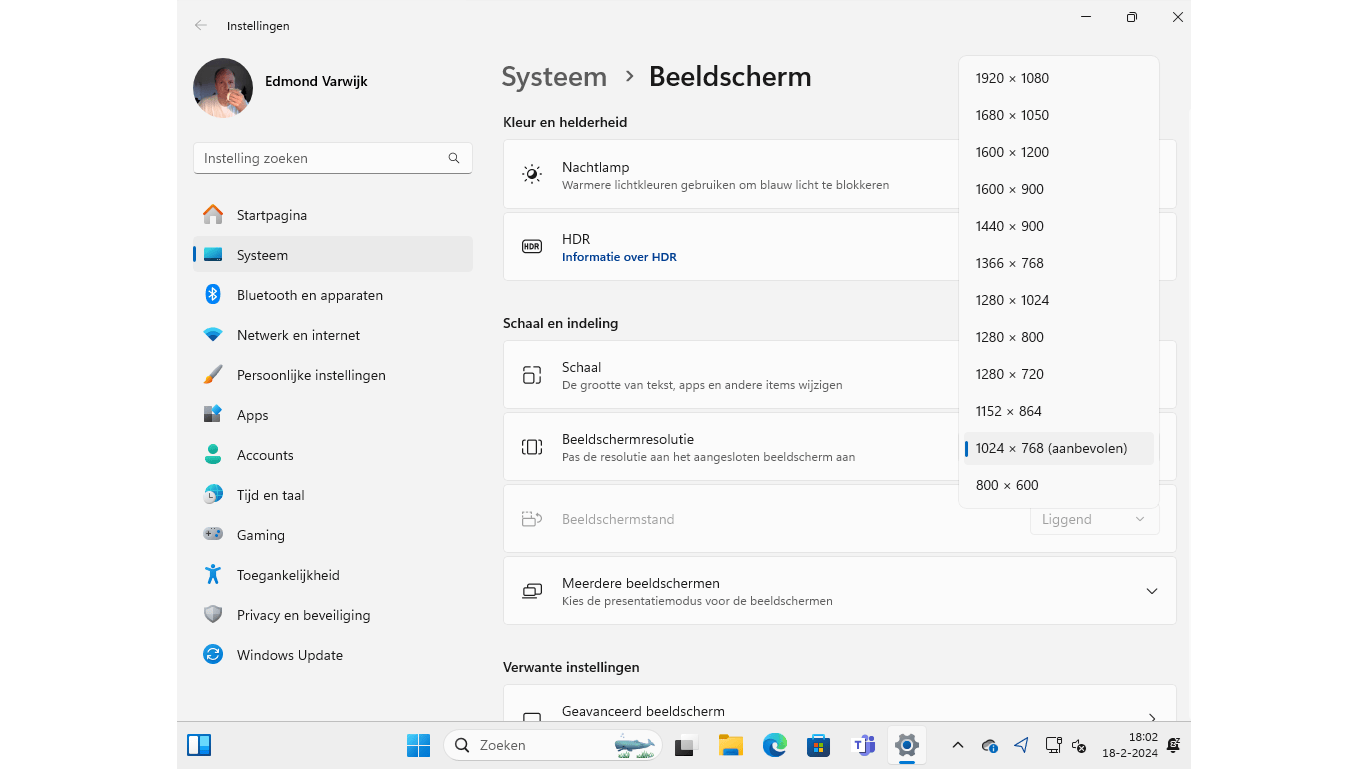
Task: Click the back arrow in Instellingen
Action: coord(201,25)
